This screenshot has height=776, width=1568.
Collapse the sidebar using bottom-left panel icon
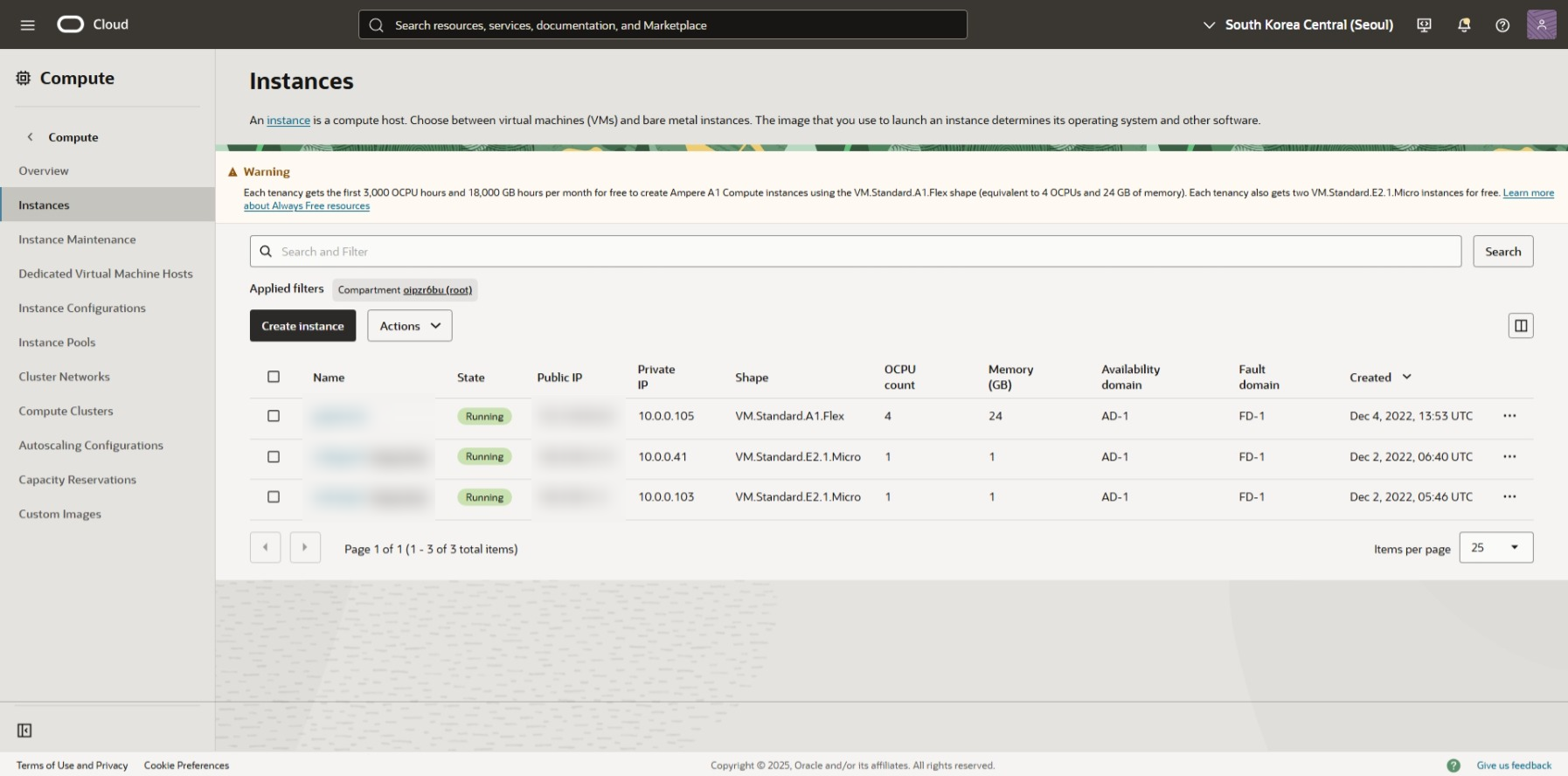[24, 731]
